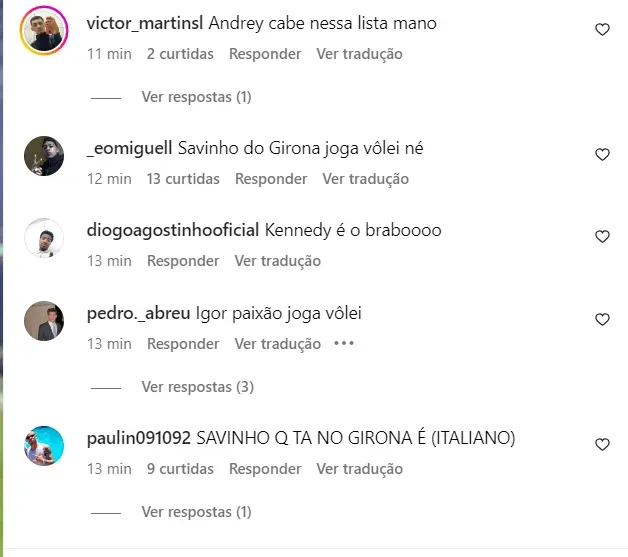This screenshot has width=628, height=557.
Task: Open pedro._abreu's profile avatar
Action: [44, 321]
